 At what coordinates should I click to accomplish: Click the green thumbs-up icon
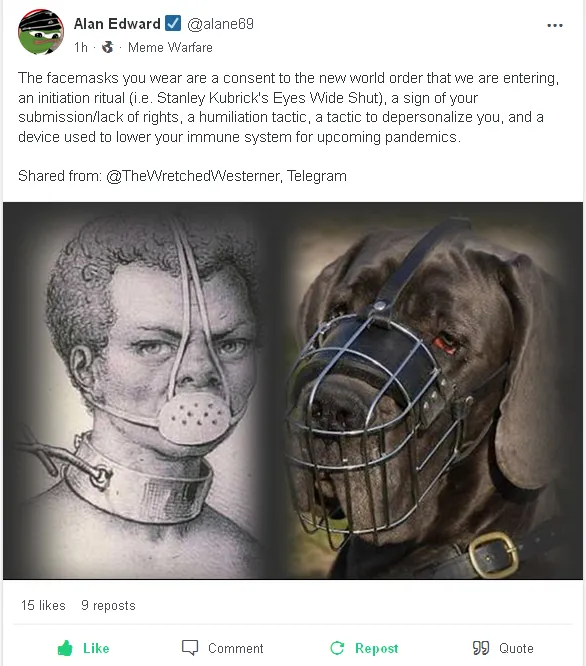[x=65, y=648]
